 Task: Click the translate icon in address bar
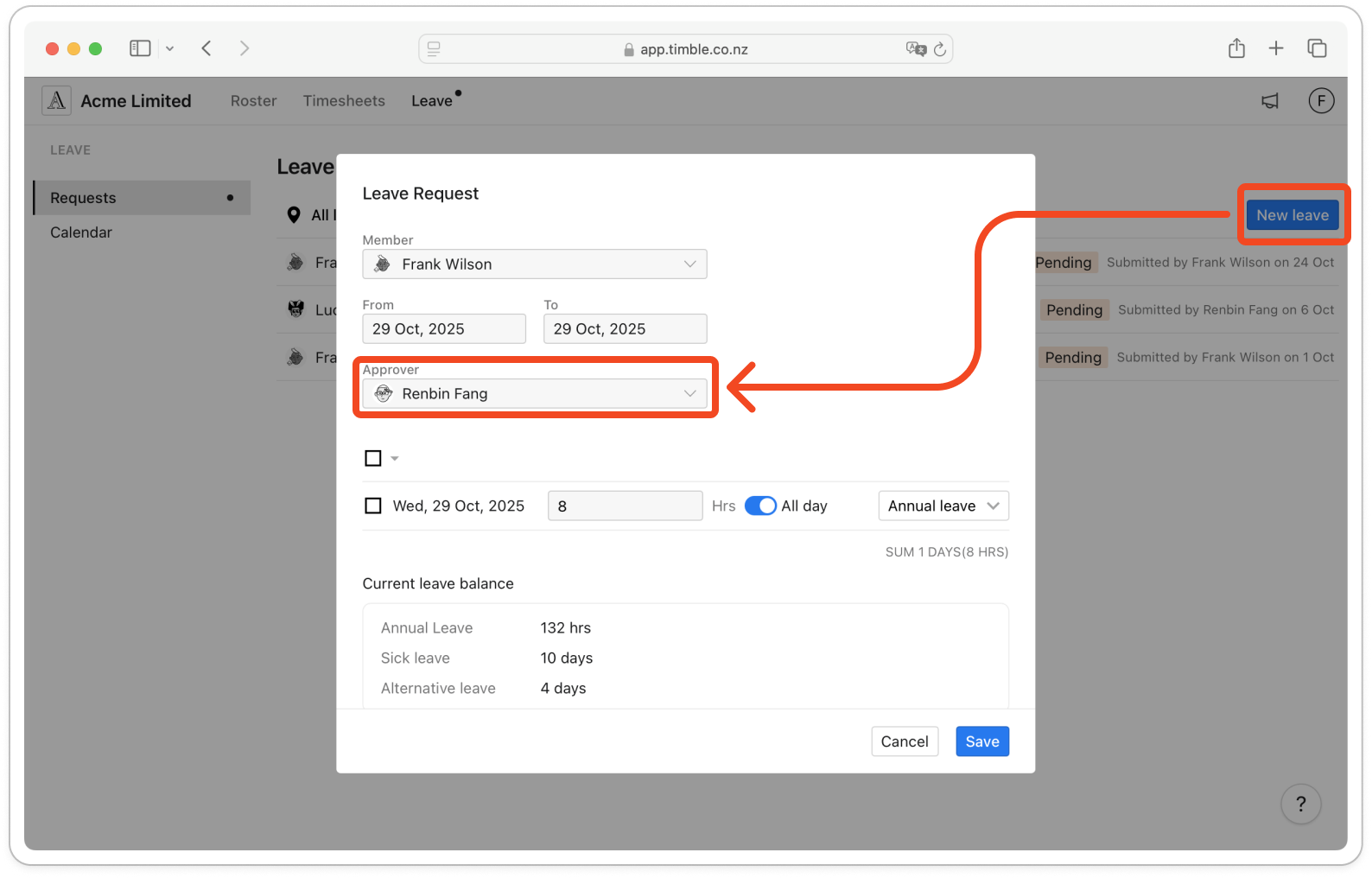(x=916, y=49)
